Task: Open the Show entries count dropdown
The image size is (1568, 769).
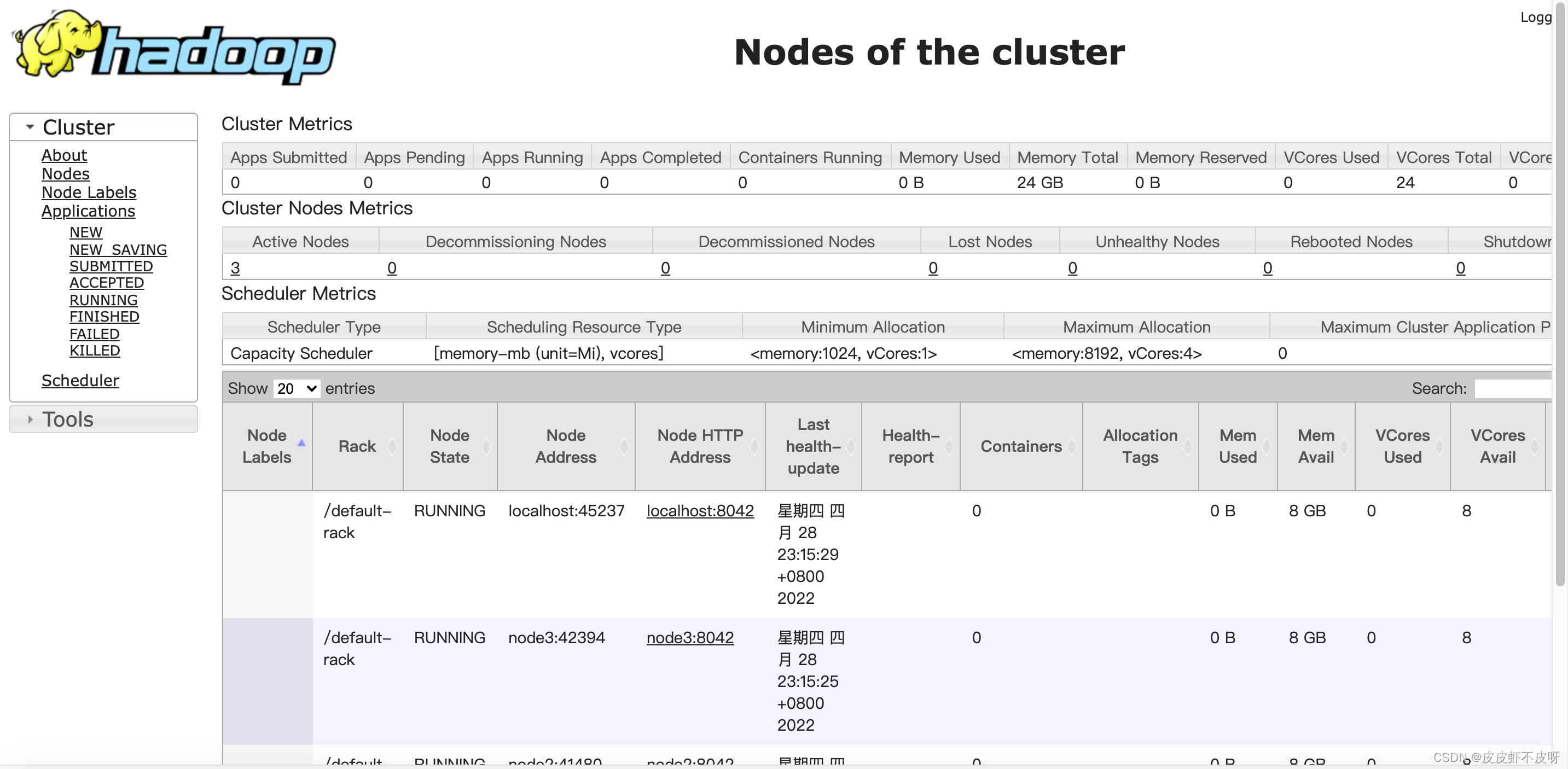Action: pos(297,388)
